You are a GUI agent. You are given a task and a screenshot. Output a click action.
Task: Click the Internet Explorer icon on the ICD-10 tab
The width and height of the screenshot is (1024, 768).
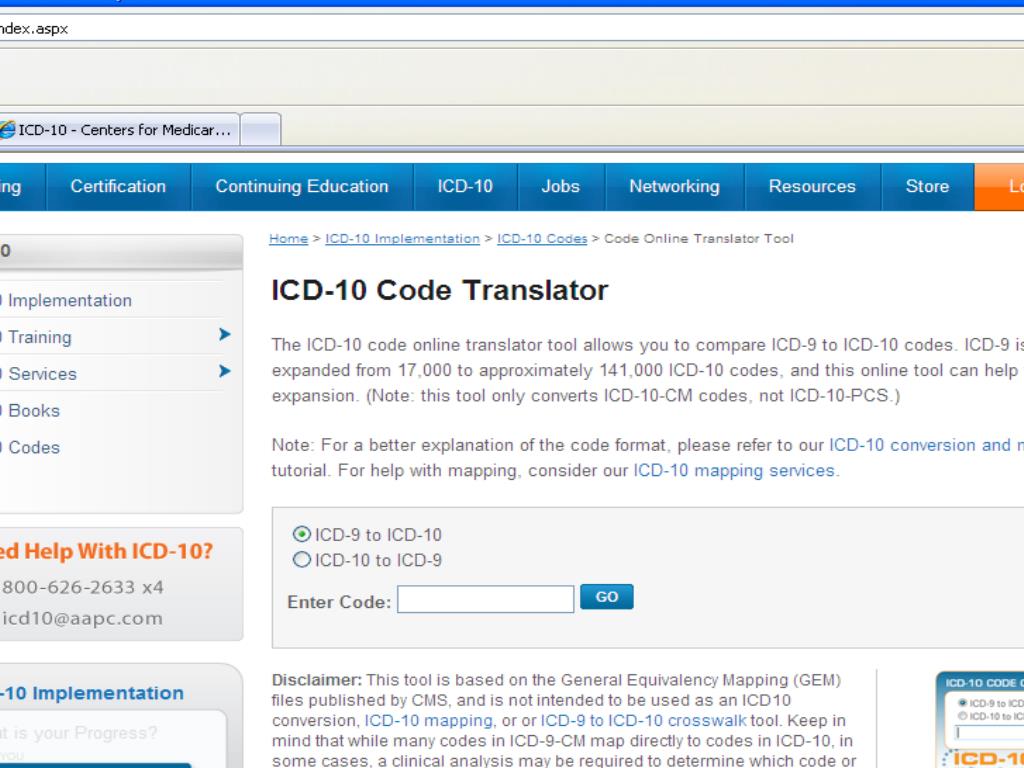[x=7, y=130]
